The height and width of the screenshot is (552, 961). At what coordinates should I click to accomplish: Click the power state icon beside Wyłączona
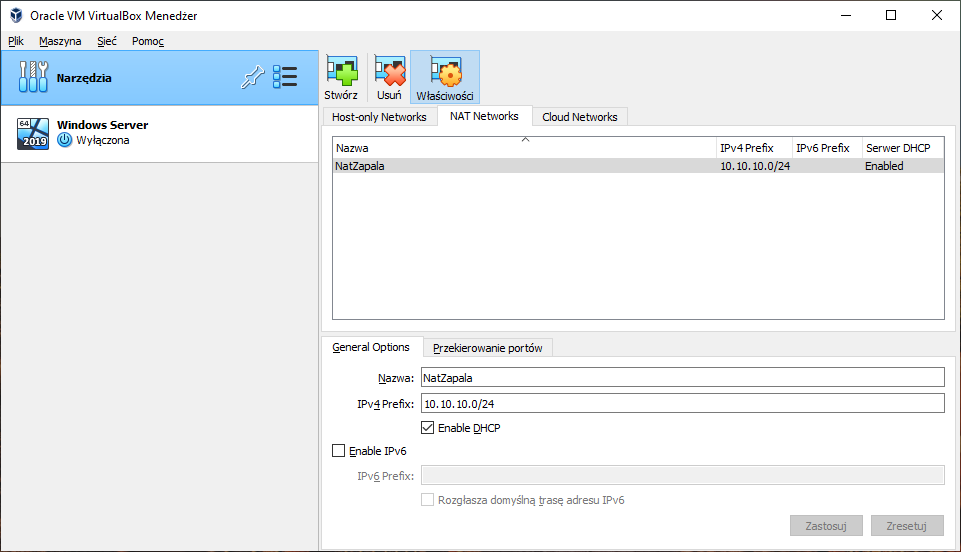pos(64,140)
